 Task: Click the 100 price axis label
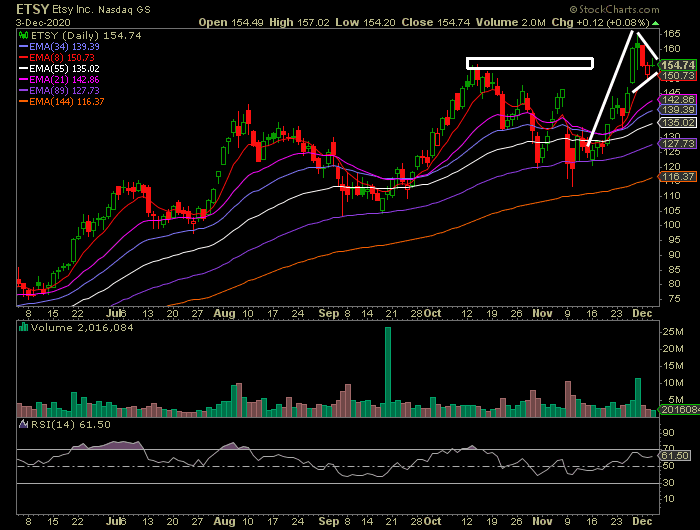(671, 225)
